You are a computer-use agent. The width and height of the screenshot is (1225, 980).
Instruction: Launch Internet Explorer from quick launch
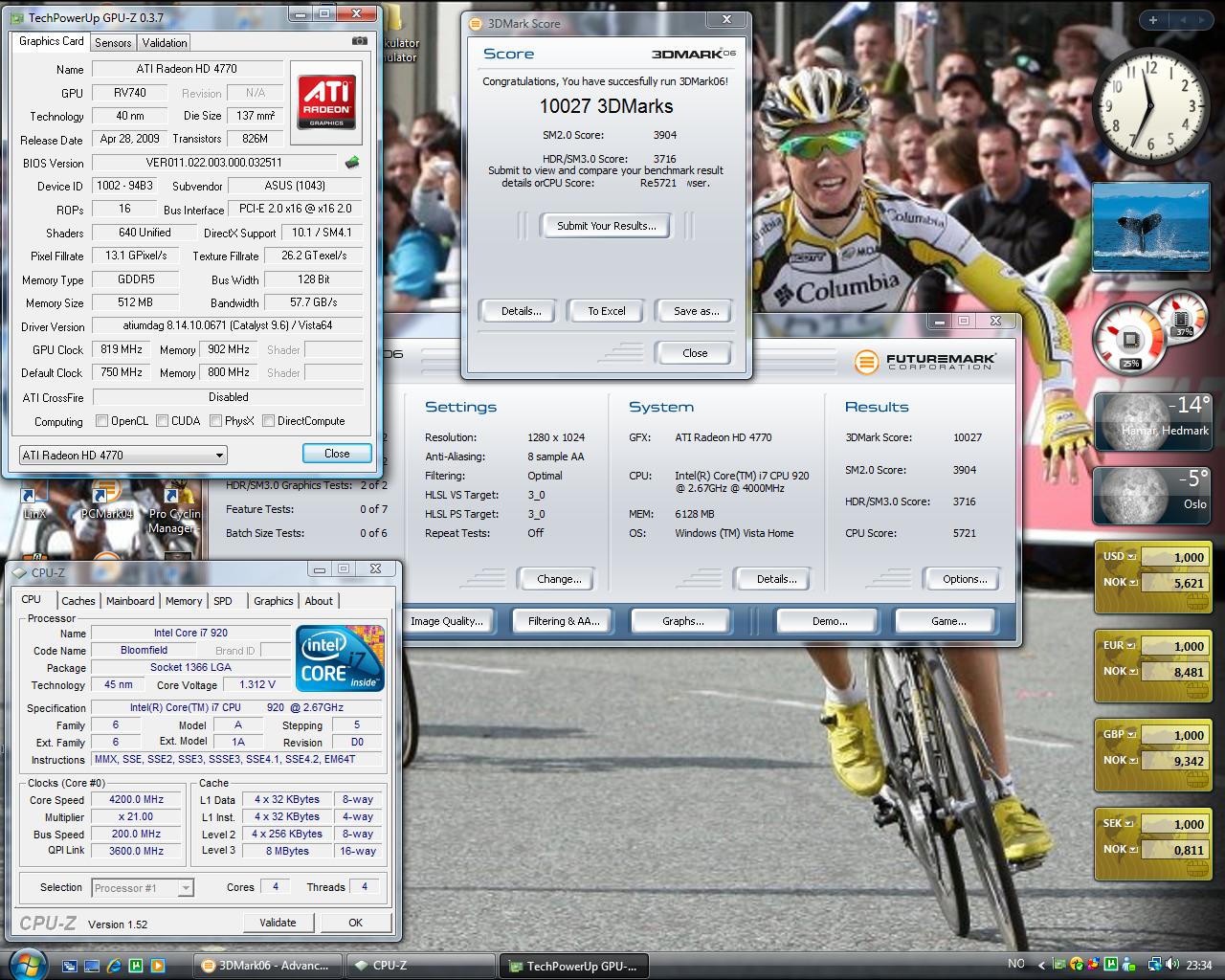114,965
